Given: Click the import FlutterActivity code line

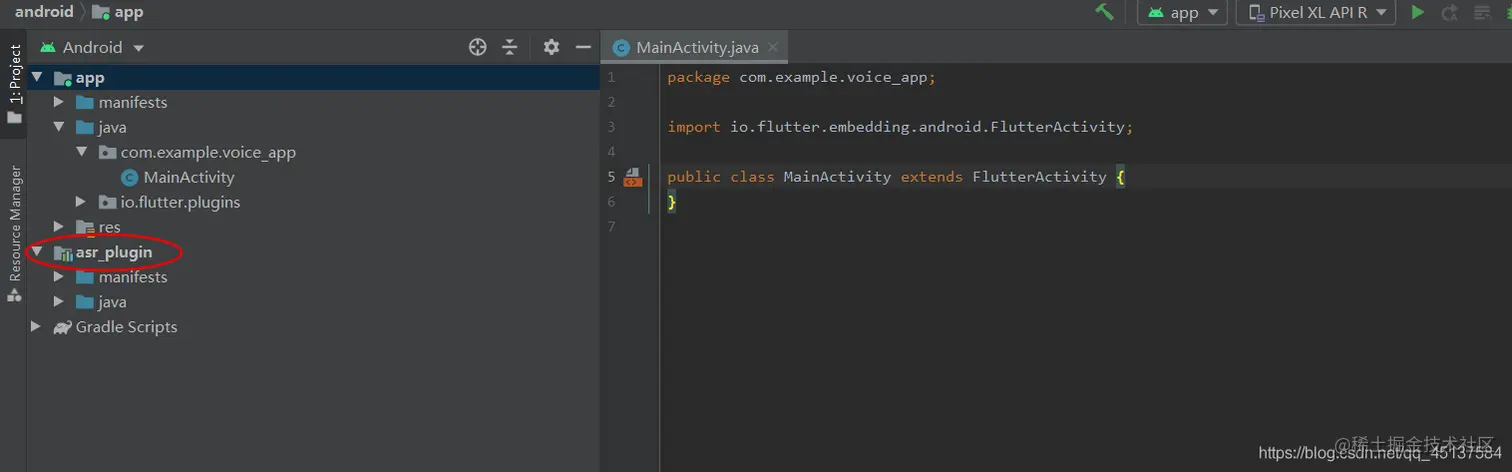Looking at the screenshot, I should (x=900, y=127).
